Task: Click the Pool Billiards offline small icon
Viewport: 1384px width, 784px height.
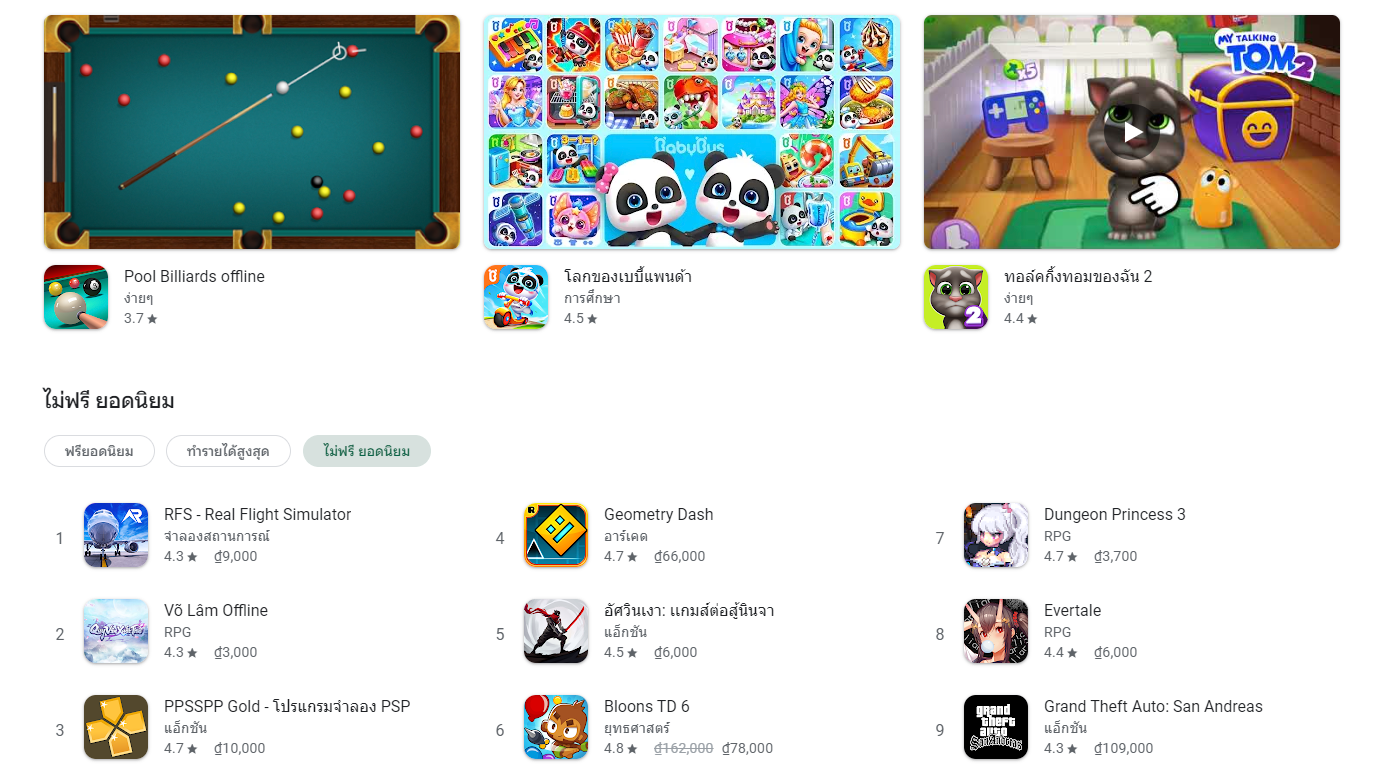Action: pos(76,297)
